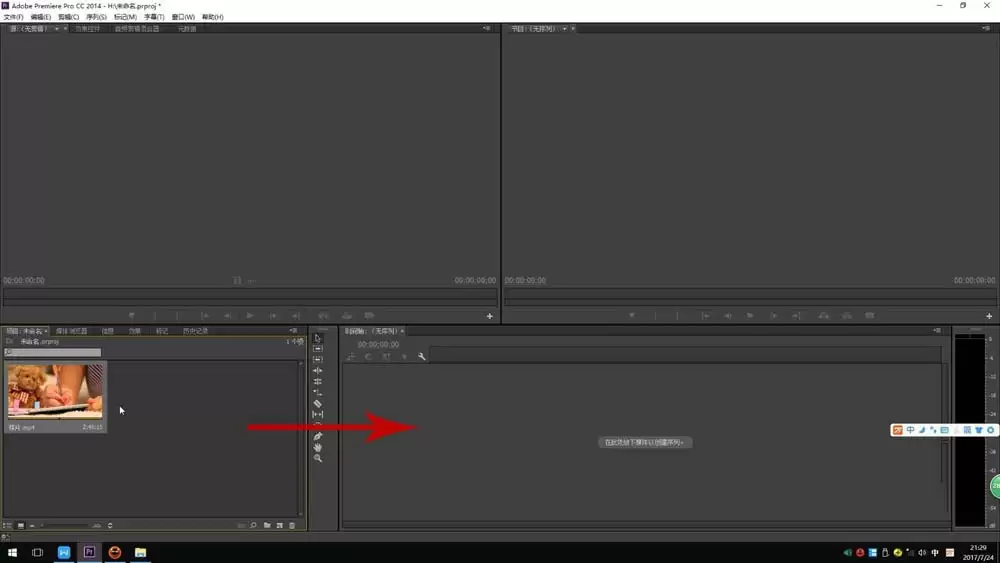Open the 文件(F) menu

13,17
